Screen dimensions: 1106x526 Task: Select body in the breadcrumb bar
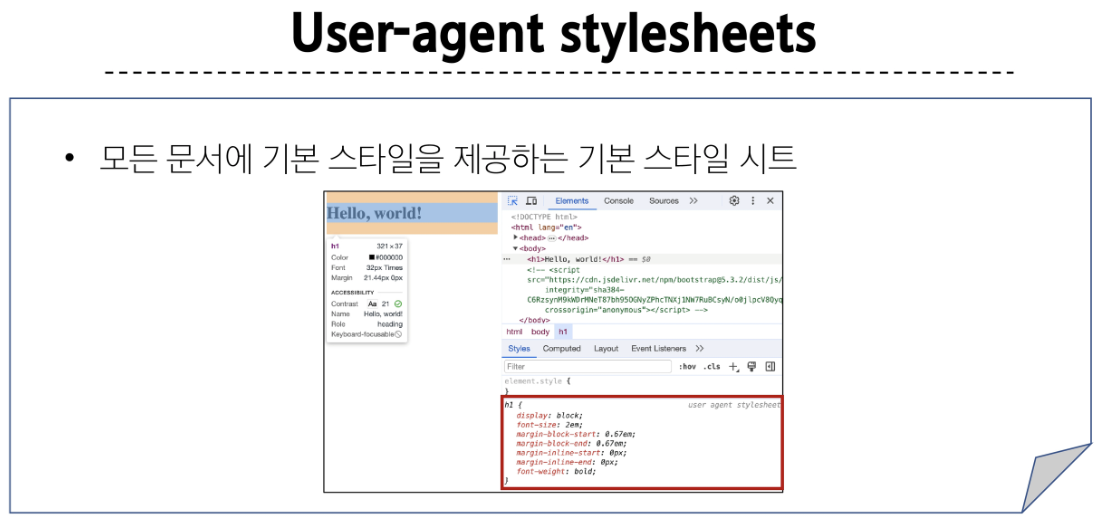pyautogui.click(x=540, y=331)
